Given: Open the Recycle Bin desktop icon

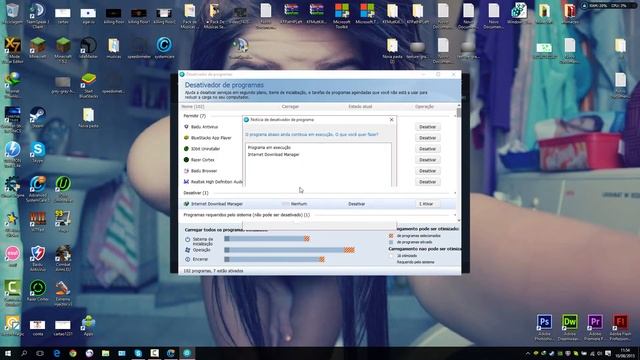Looking at the screenshot, I should [12, 13].
